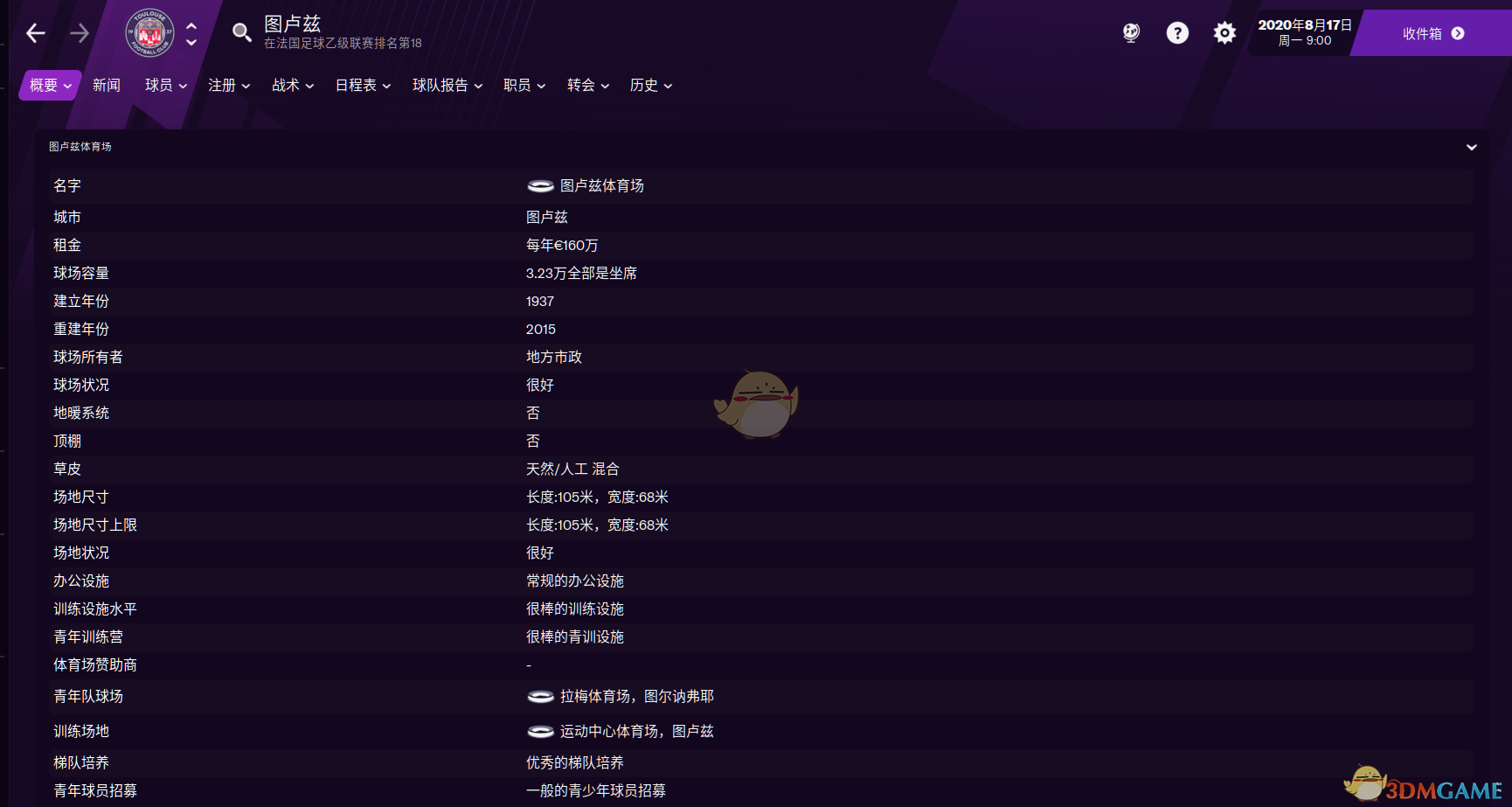Click the 图卢兹体育场 panel header title
Image resolution: width=1512 pixels, height=807 pixels.
(x=80, y=147)
